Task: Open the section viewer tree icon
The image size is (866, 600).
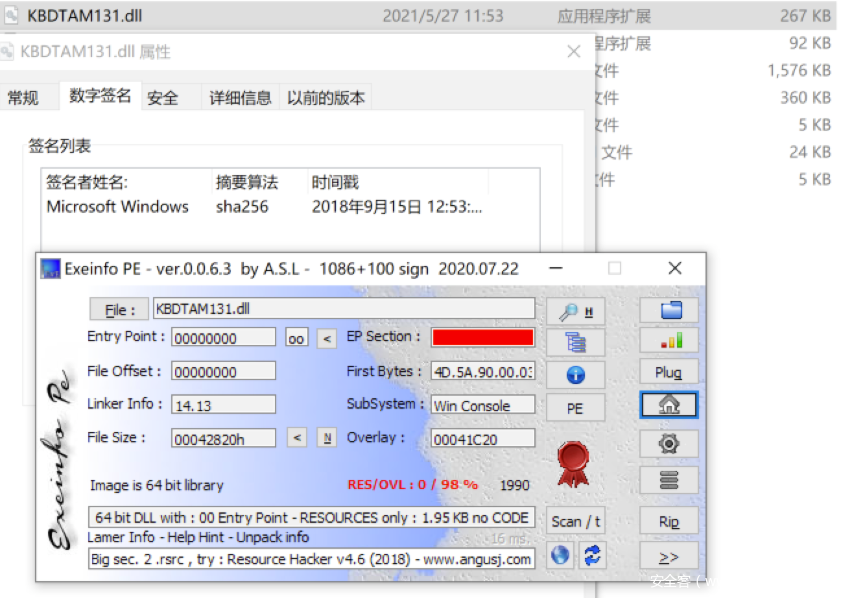Action: [x=576, y=343]
